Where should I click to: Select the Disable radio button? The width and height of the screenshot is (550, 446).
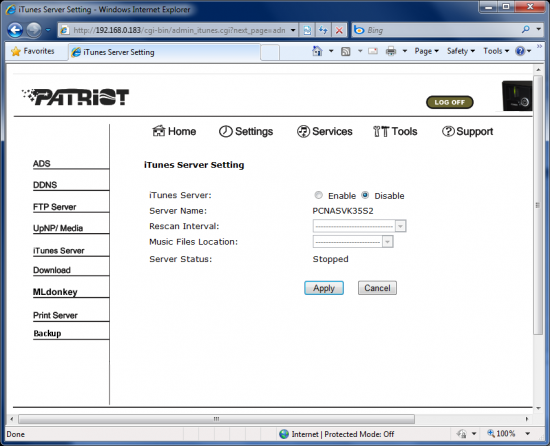pos(365,195)
